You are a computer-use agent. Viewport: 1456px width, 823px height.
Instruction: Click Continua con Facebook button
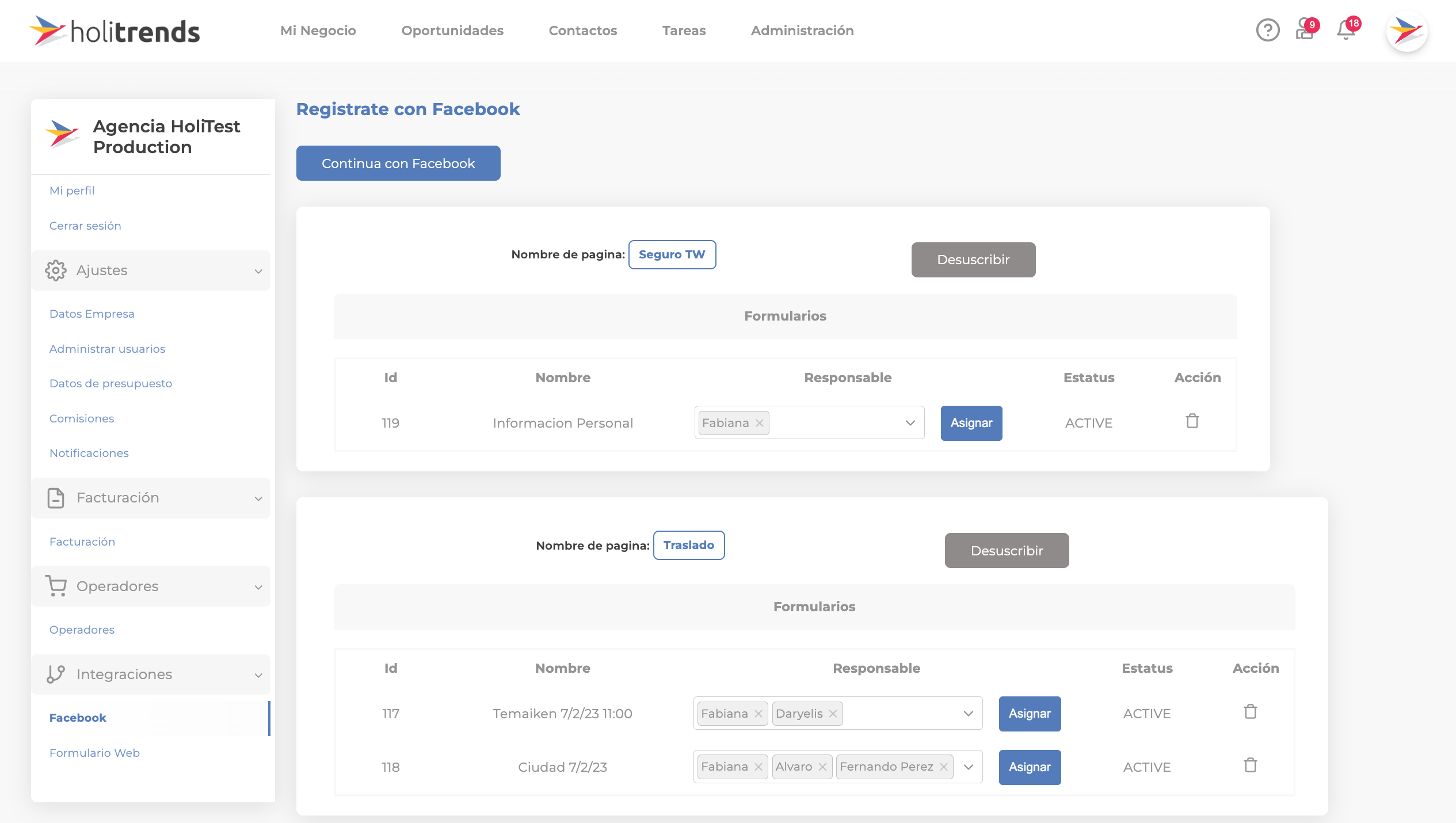[398, 163]
